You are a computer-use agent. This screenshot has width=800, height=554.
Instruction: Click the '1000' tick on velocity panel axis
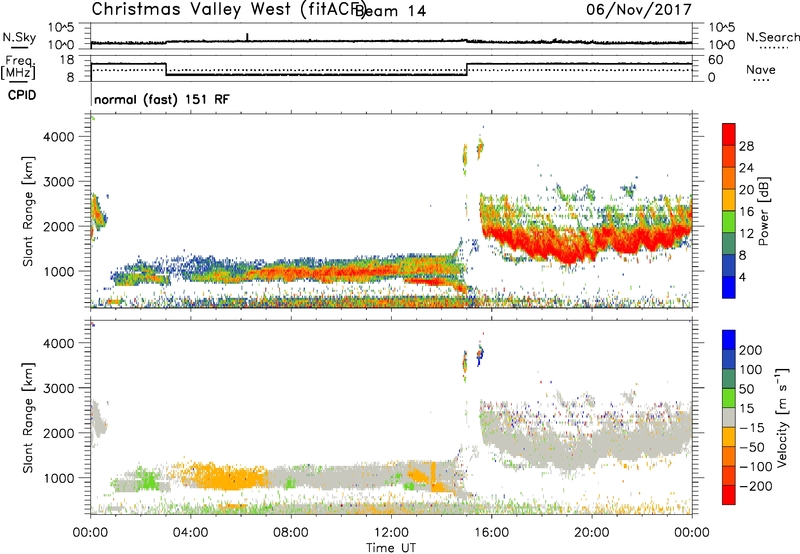click(x=58, y=478)
